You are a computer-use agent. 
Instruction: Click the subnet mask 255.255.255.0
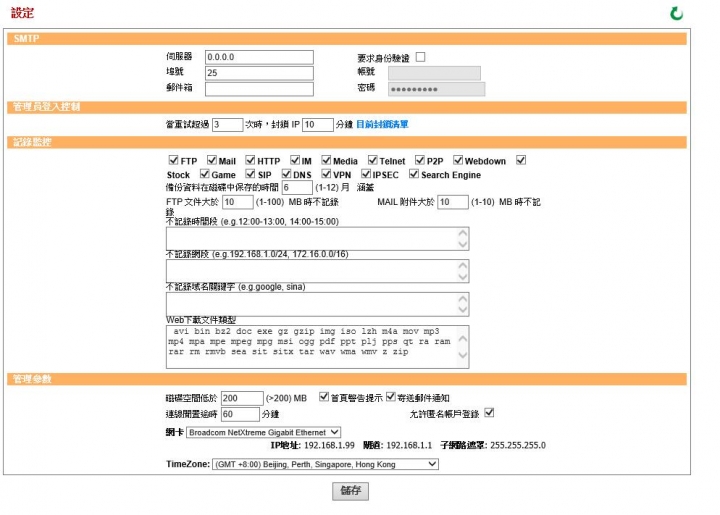[518, 445]
